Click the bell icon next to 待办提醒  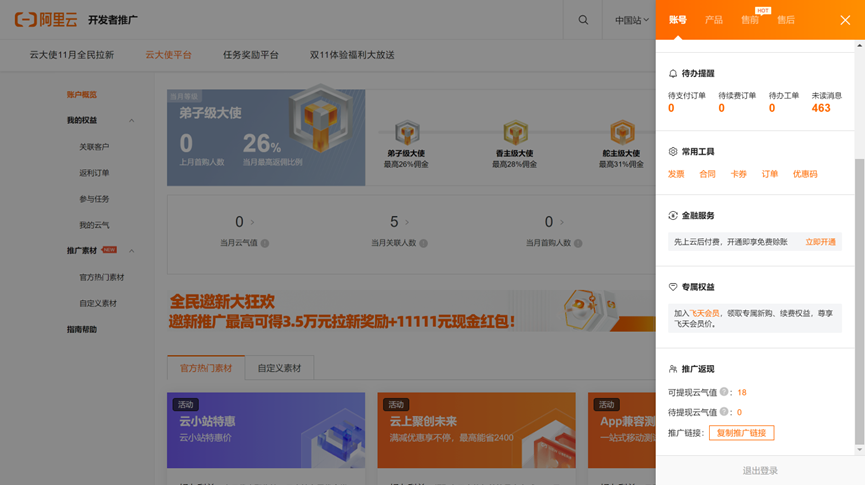pos(672,73)
